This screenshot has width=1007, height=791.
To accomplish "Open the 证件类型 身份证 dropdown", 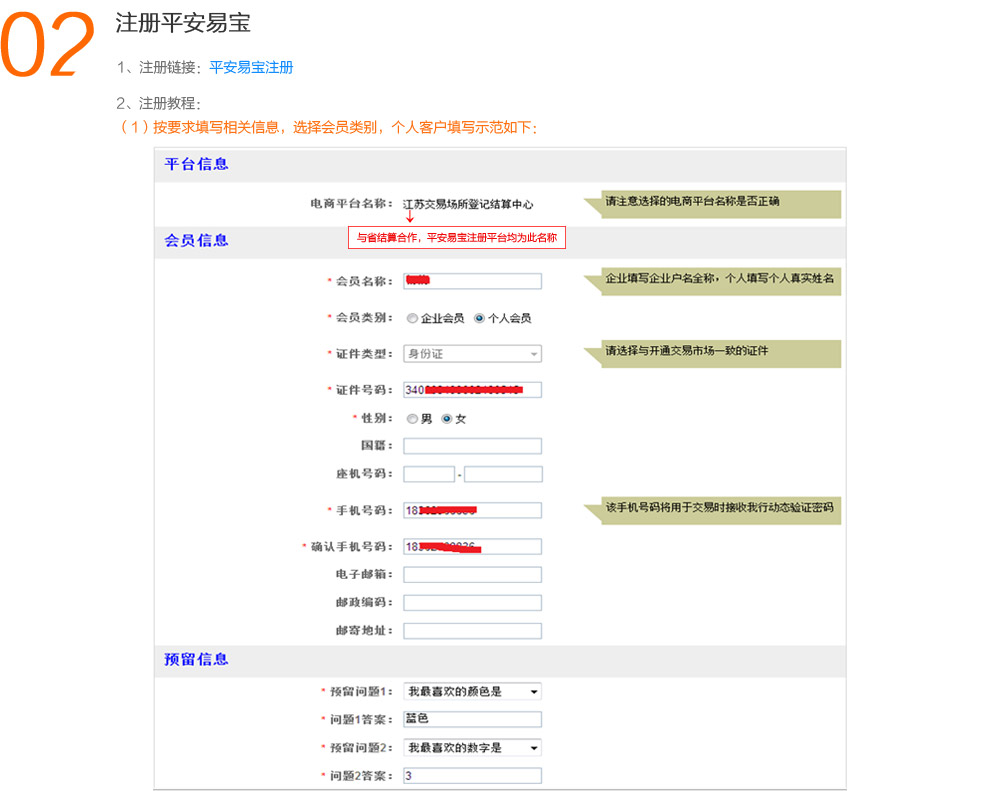I will pyautogui.click(x=472, y=354).
